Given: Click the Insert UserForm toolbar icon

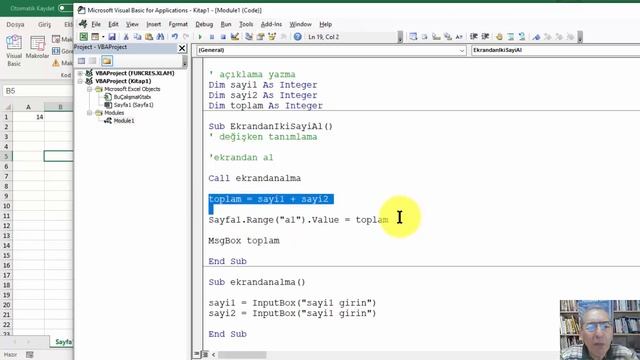Looking at the screenshot, I should [95, 37].
